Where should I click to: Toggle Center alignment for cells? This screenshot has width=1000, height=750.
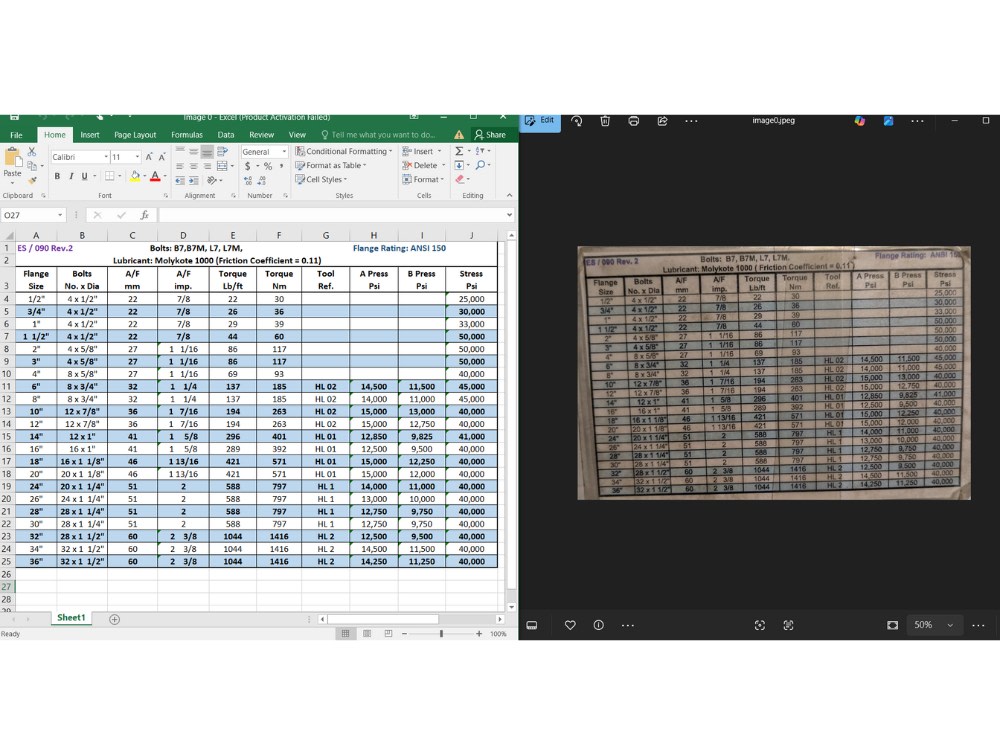(x=193, y=166)
